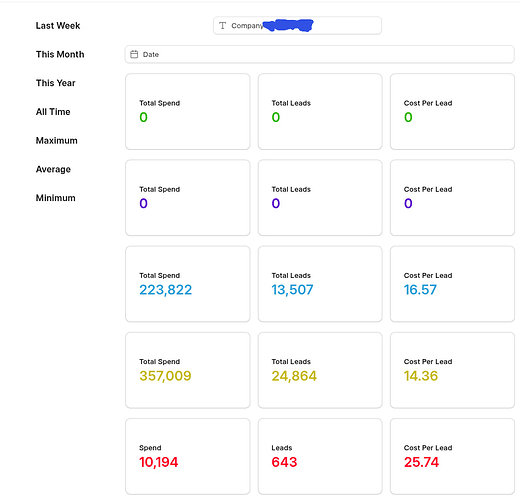Click the Leads 643 value
The image size is (520, 500).
[x=284, y=462]
